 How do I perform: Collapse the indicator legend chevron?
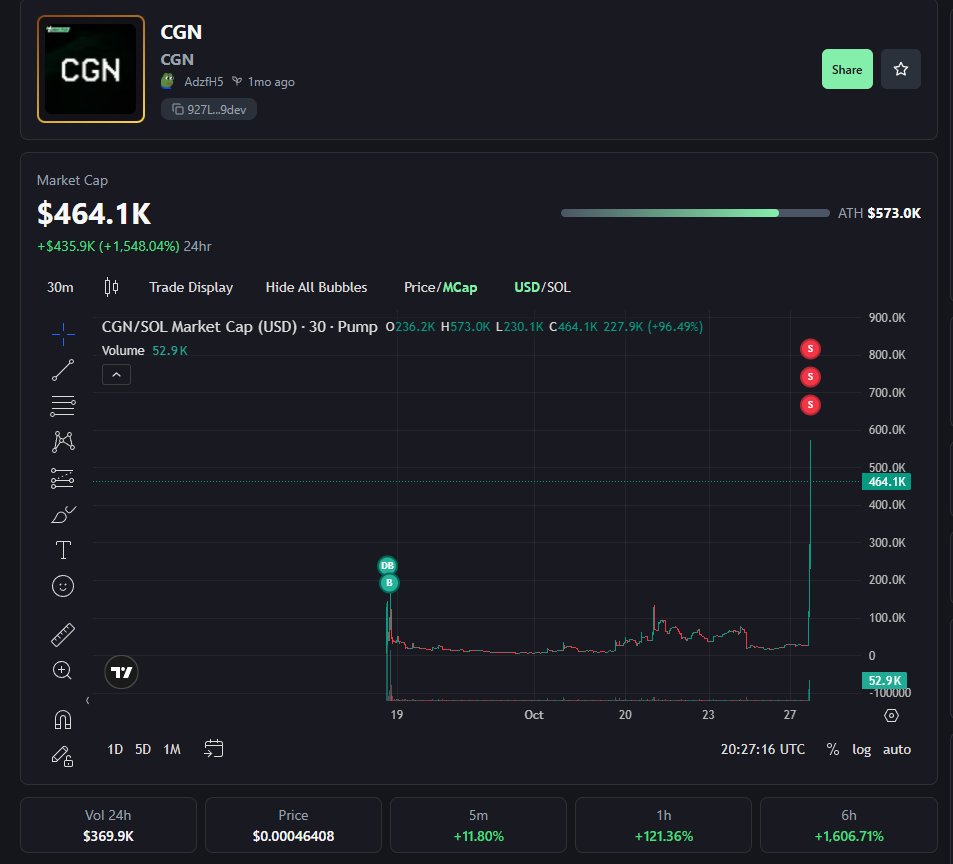[117, 375]
